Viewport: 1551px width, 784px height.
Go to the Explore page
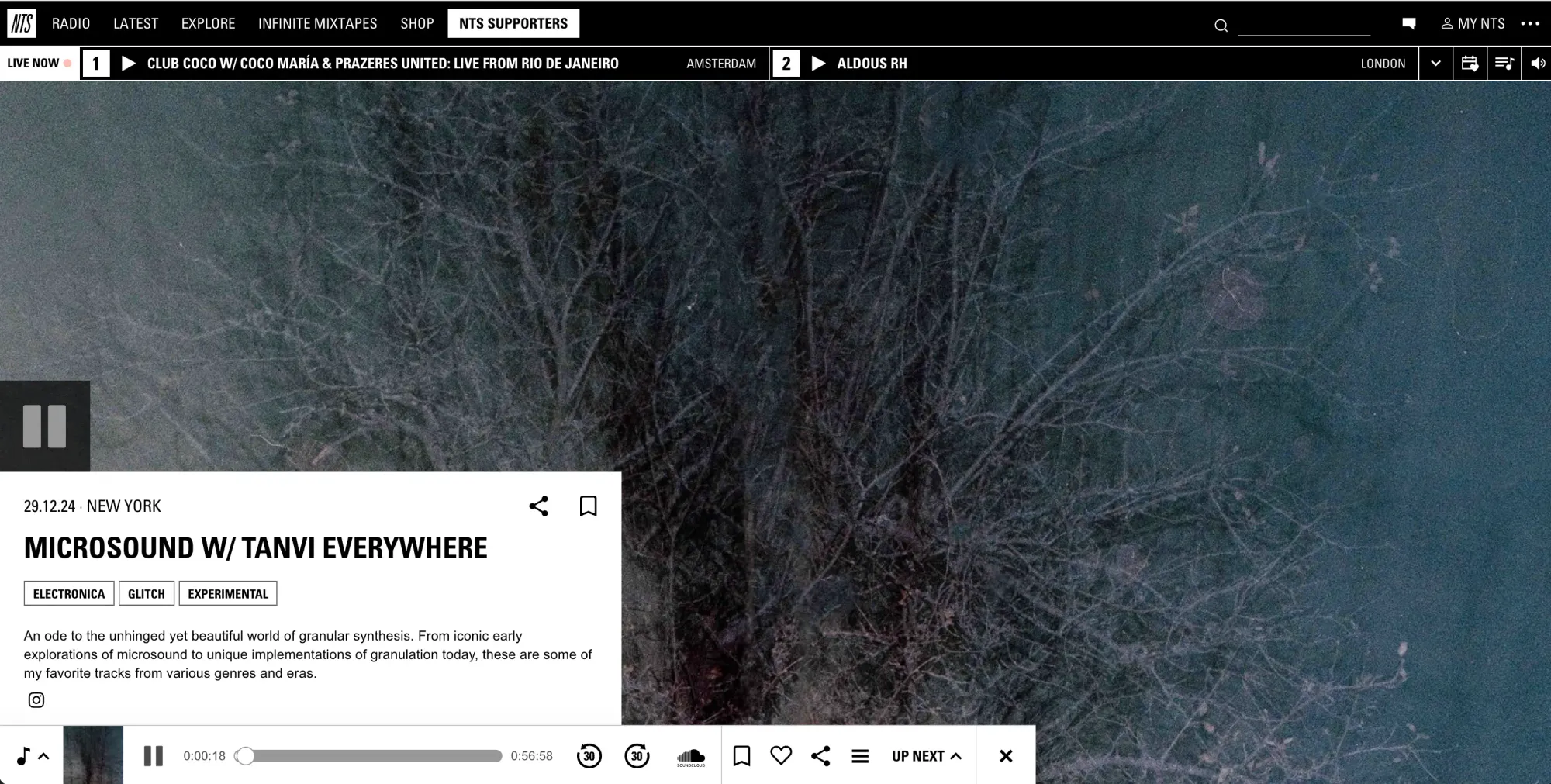pos(208,24)
